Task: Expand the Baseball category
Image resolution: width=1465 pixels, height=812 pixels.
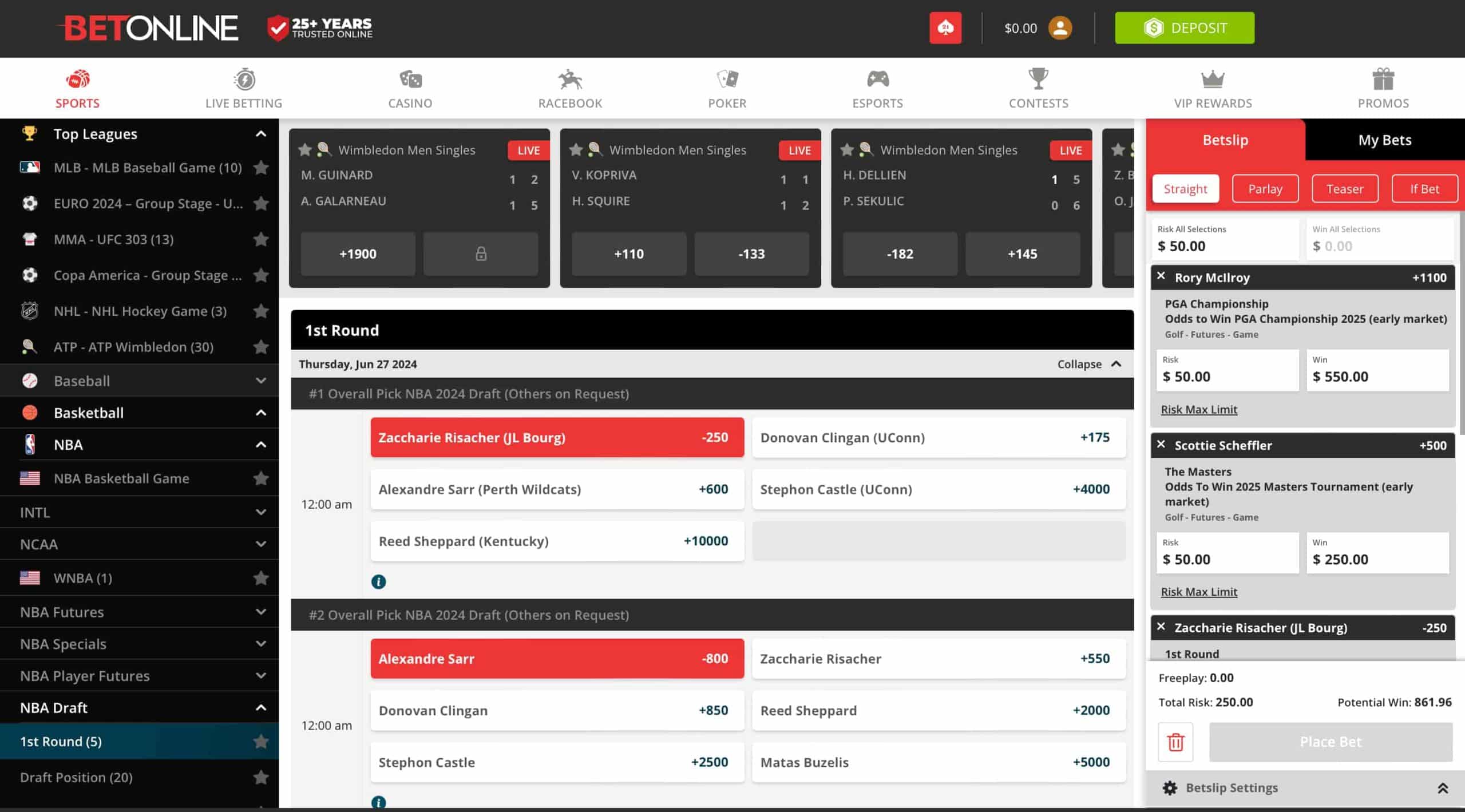Action: 140,381
